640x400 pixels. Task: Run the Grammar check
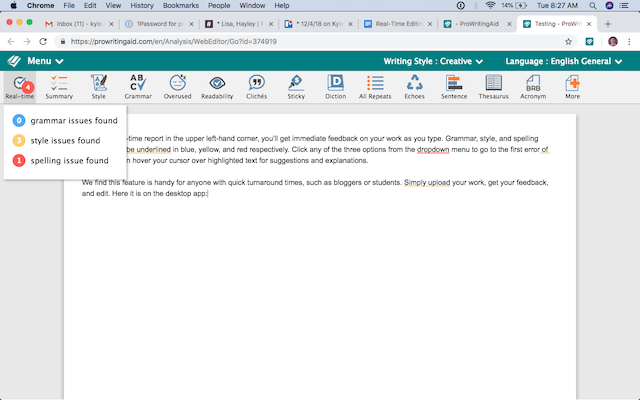click(x=138, y=87)
